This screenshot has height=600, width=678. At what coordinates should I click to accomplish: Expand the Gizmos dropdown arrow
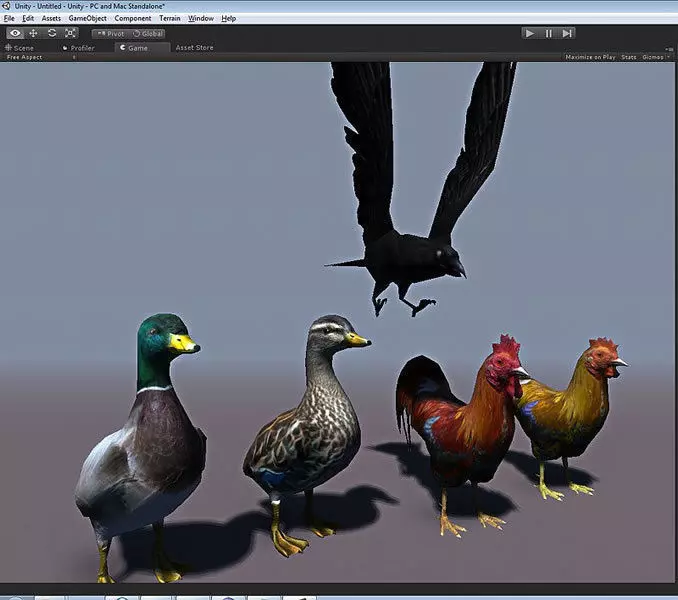(668, 57)
